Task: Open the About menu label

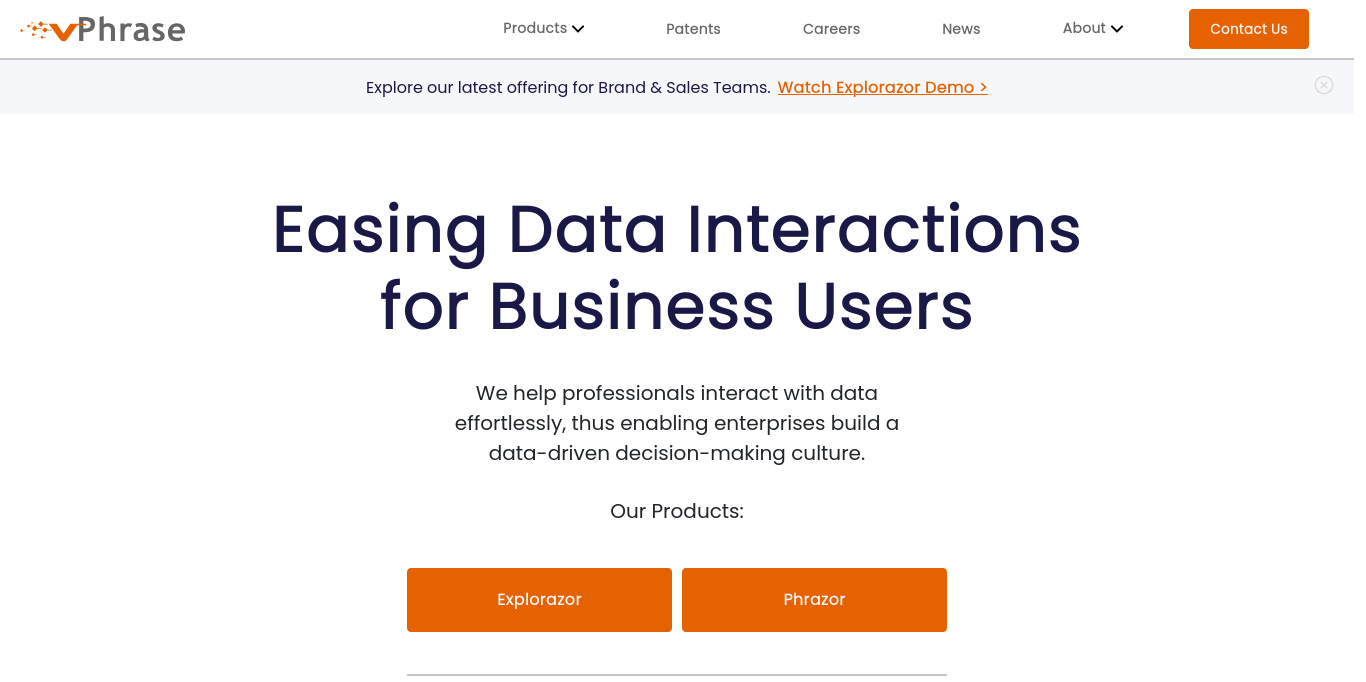Action: tap(1084, 28)
